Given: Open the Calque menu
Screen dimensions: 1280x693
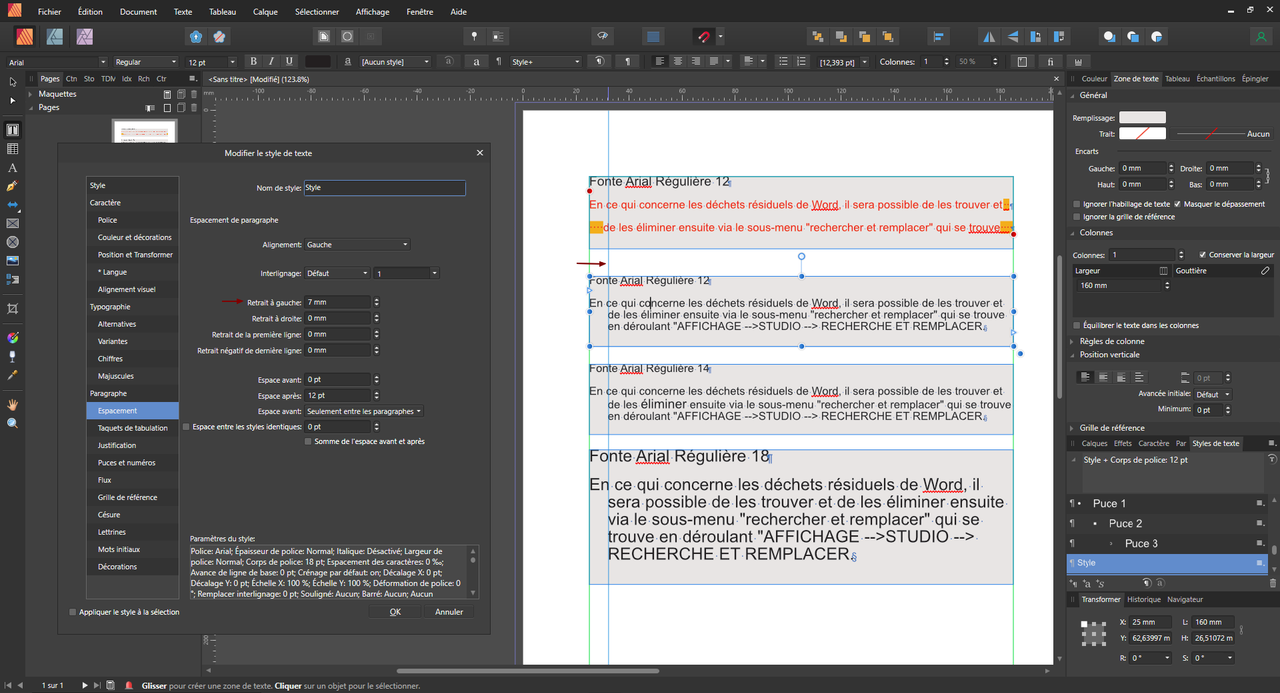Looking at the screenshot, I should (265, 12).
